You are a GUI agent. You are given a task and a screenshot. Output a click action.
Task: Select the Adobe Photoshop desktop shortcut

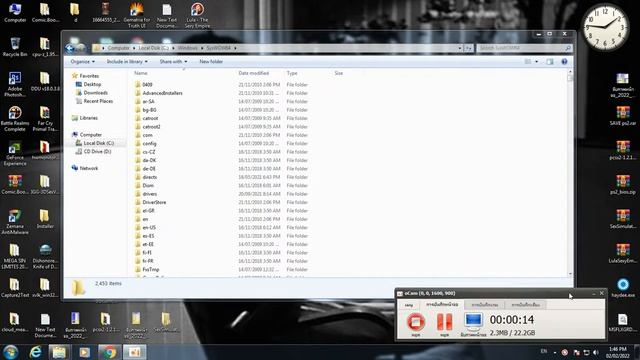click(x=15, y=84)
